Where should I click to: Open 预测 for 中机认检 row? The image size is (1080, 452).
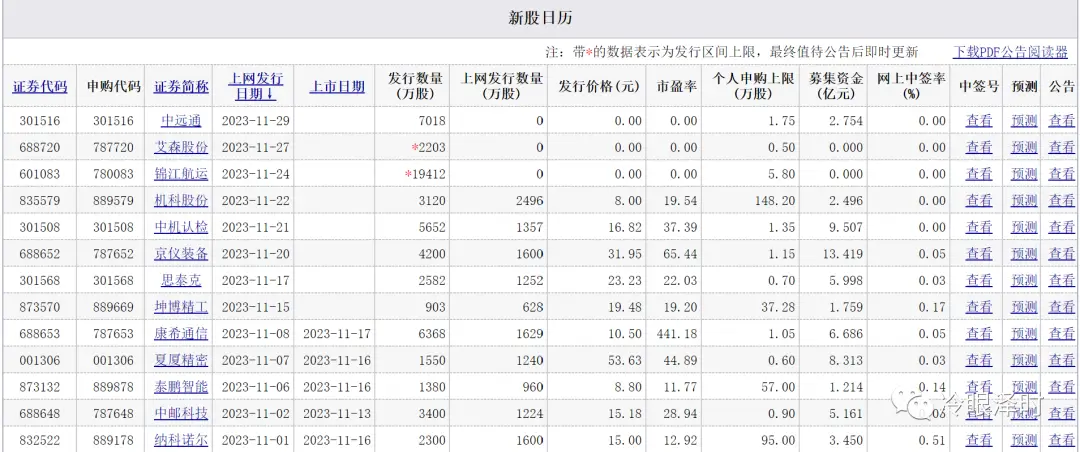point(1024,227)
